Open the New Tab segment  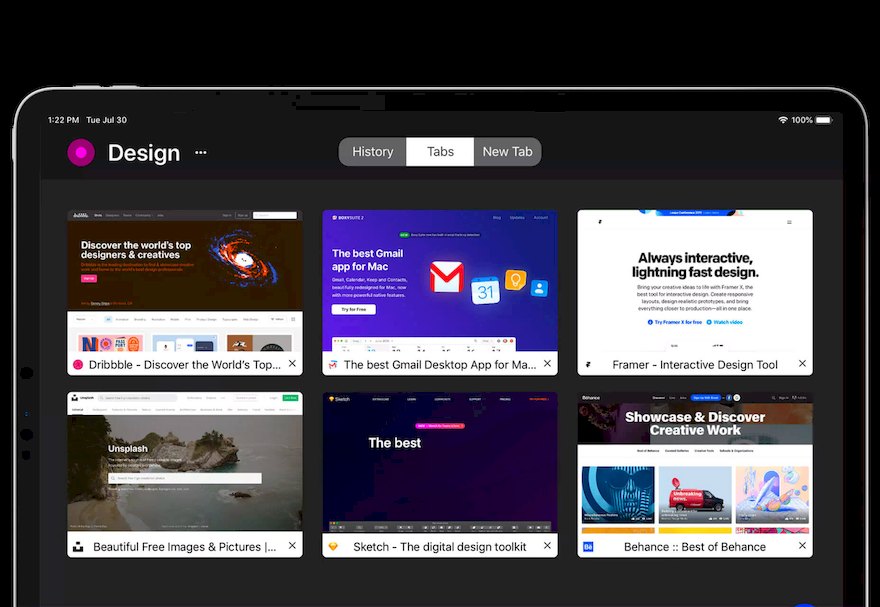(507, 151)
